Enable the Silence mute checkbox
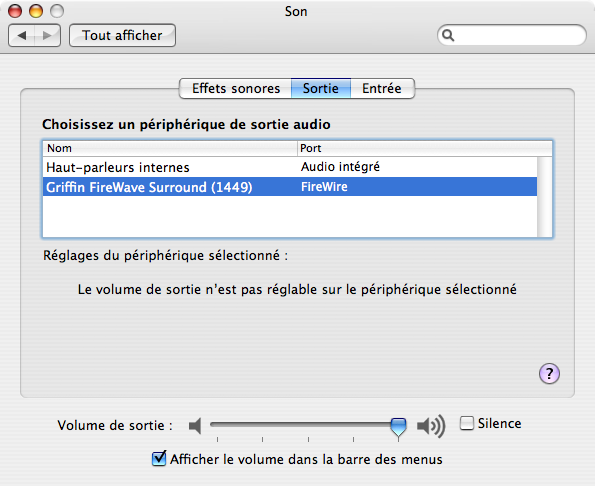 tap(467, 423)
